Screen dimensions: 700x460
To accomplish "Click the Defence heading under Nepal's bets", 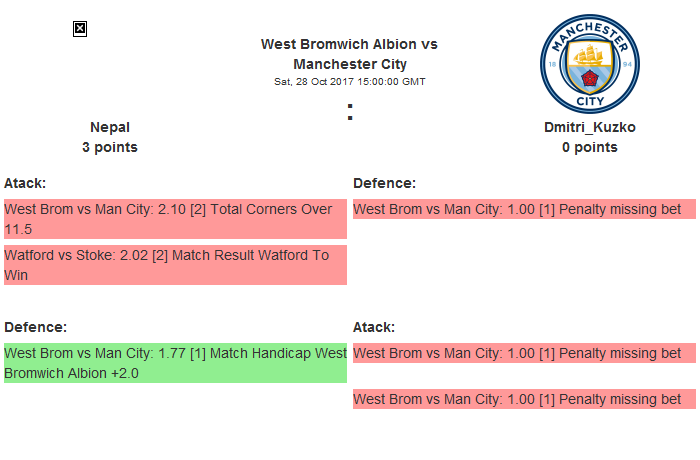I will point(35,327).
